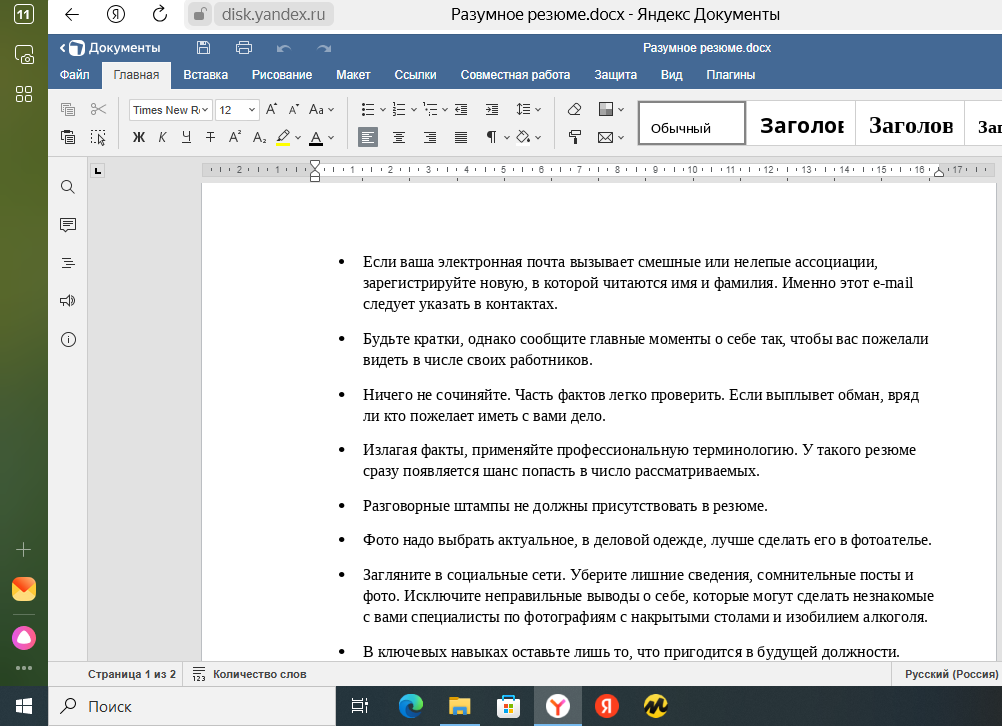Undo the last action
1002x726 pixels.
coord(284,48)
